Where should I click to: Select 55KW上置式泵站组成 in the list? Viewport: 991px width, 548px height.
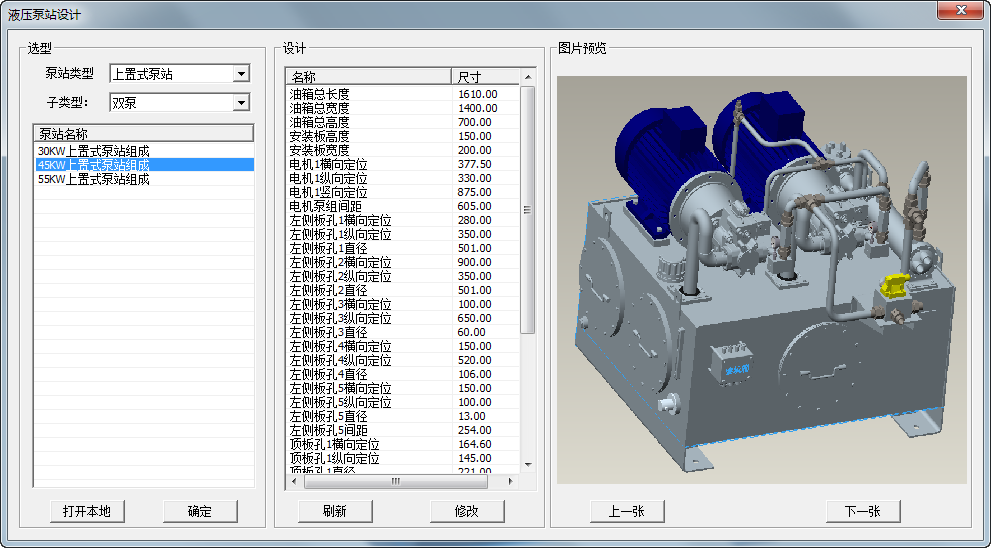[x=93, y=179]
